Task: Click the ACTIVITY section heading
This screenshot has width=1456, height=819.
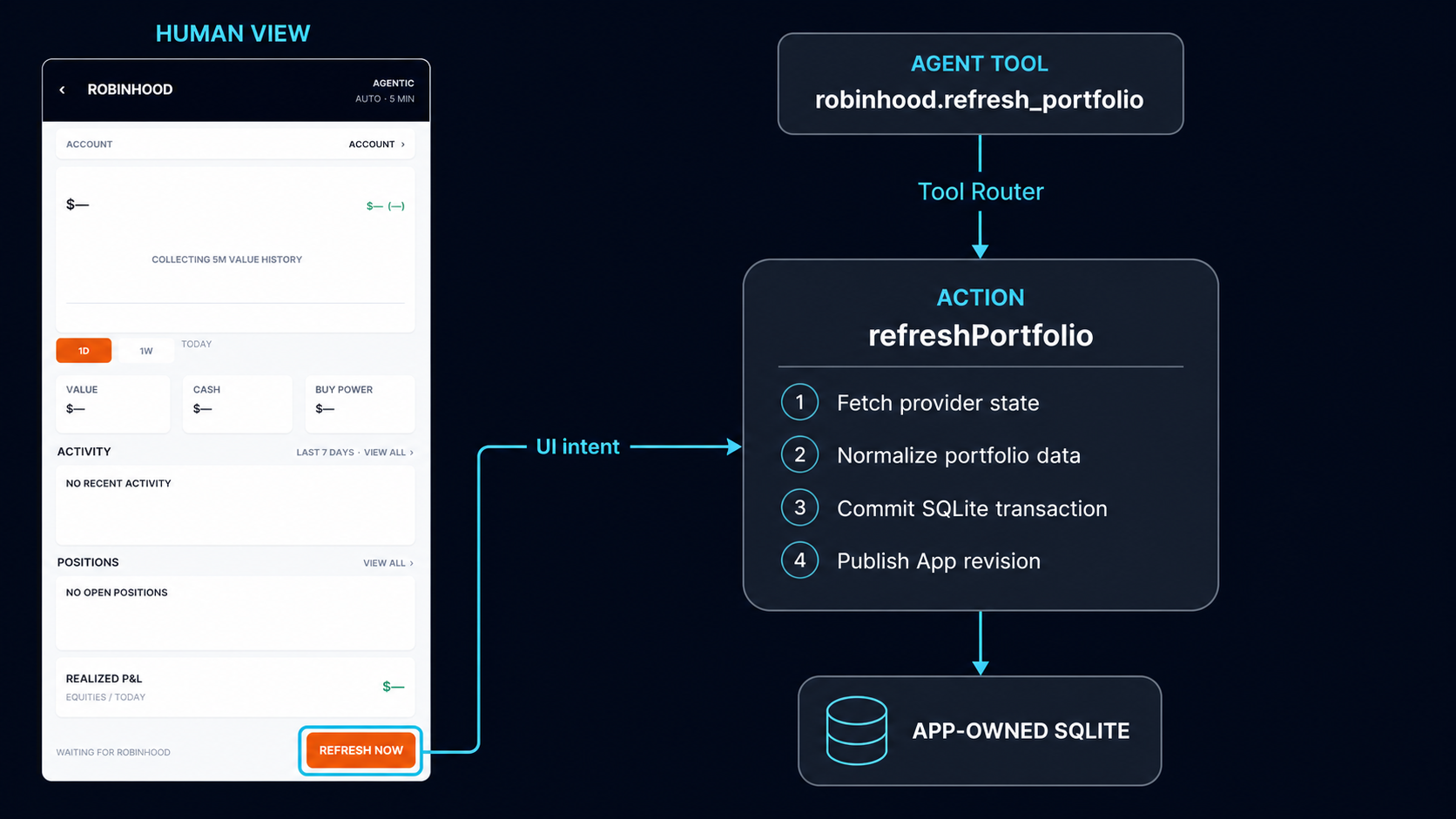Action: coord(84,452)
